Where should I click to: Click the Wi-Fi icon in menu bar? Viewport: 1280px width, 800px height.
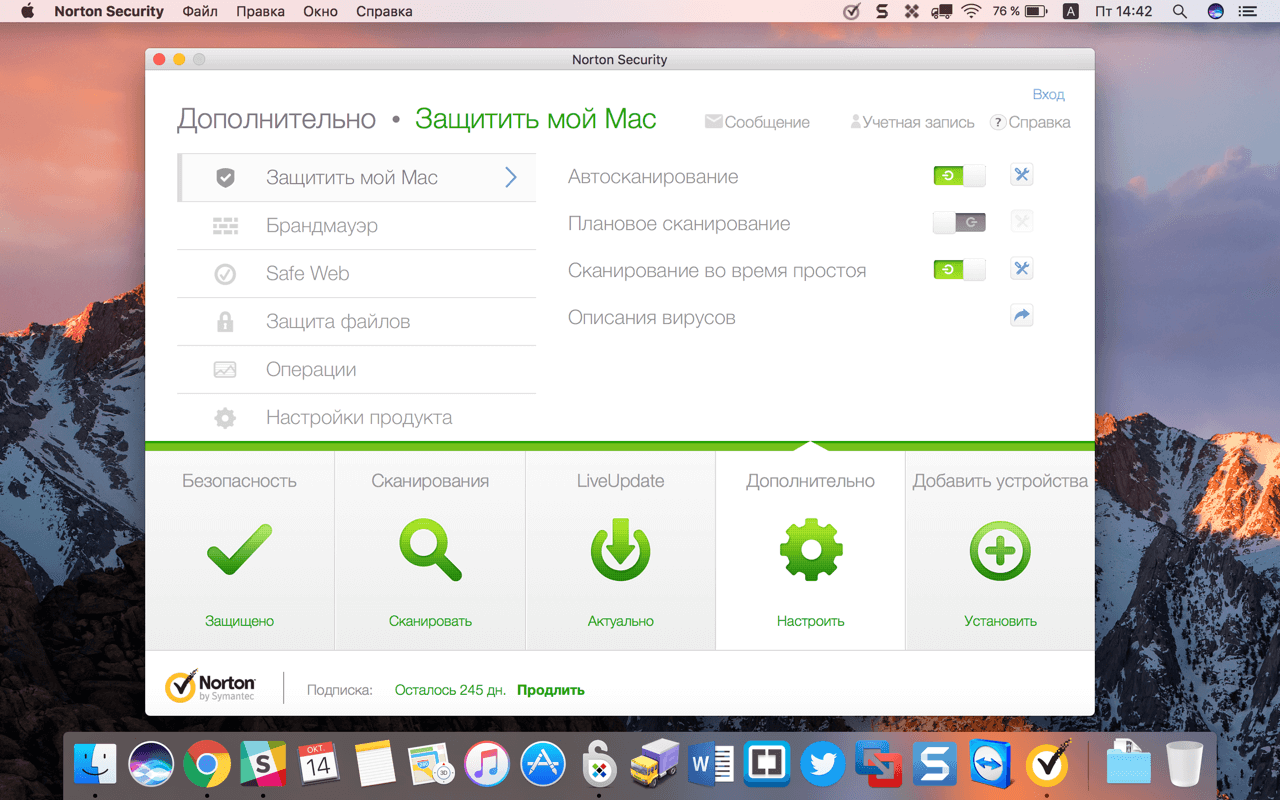click(971, 12)
